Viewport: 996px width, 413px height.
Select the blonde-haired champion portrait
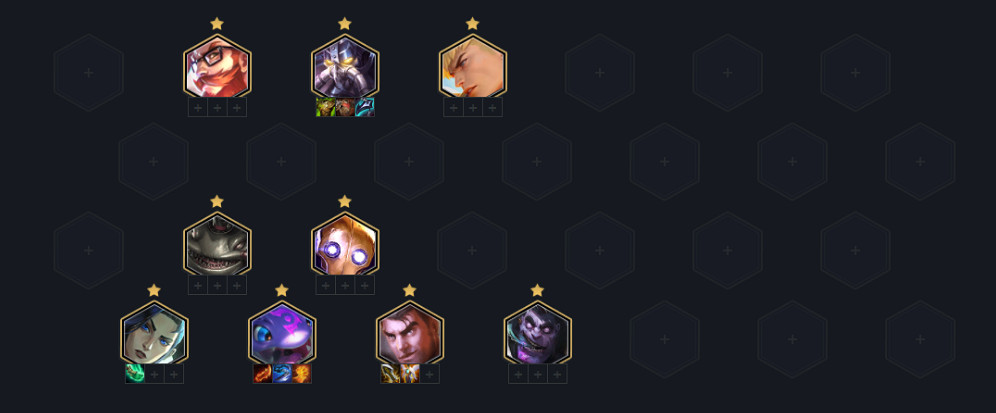point(473,68)
